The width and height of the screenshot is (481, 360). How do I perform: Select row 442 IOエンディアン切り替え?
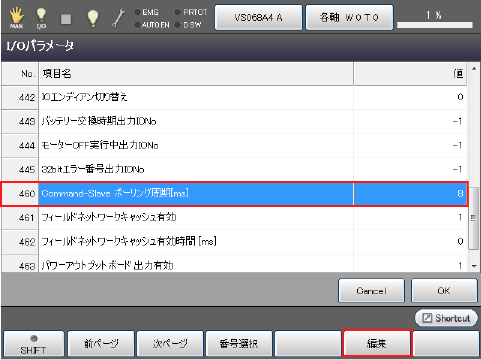coord(234,97)
